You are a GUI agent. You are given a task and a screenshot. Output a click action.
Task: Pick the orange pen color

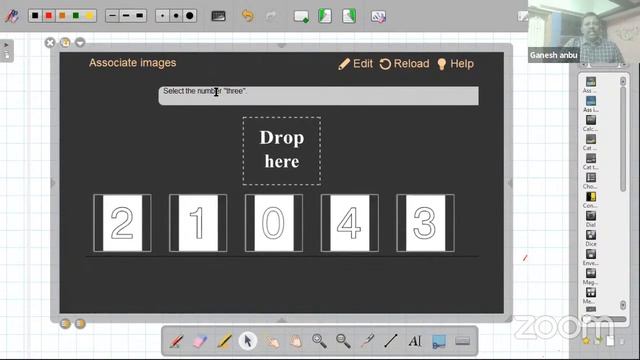[x=62, y=16]
